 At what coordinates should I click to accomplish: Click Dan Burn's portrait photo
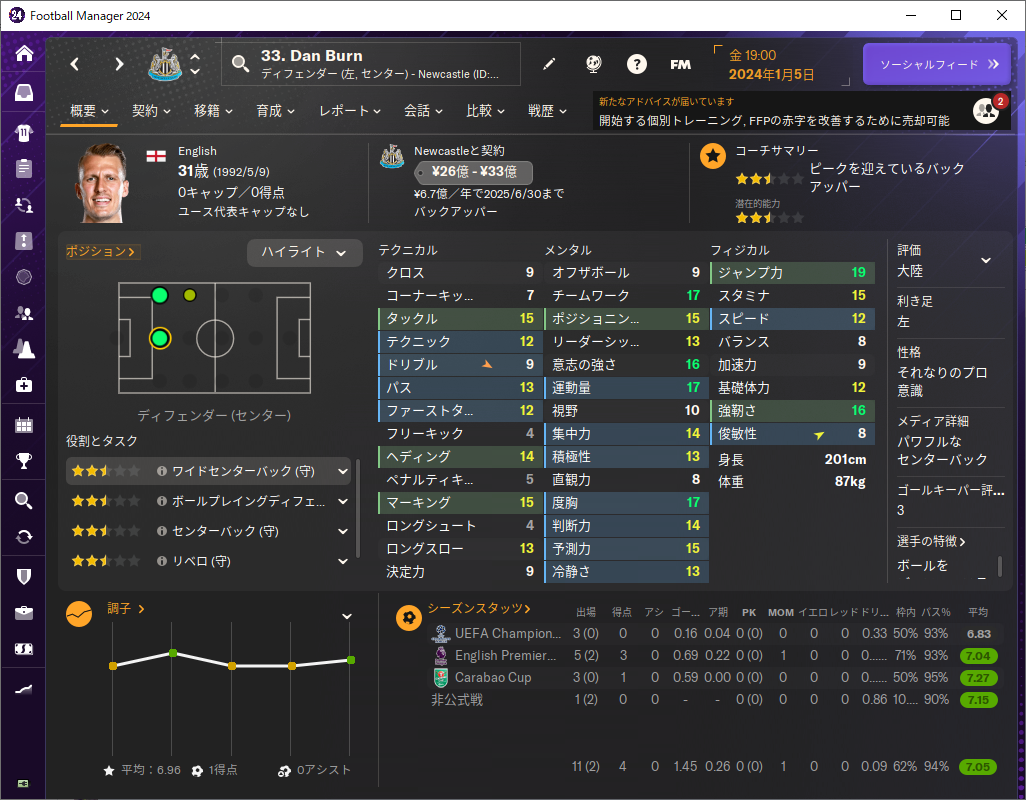point(101,183)
